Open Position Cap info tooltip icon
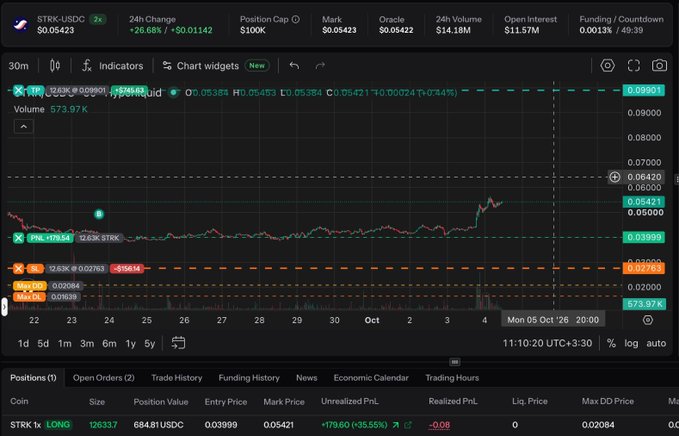Screen dimensions: 679x436 click(x=296, y=19)
